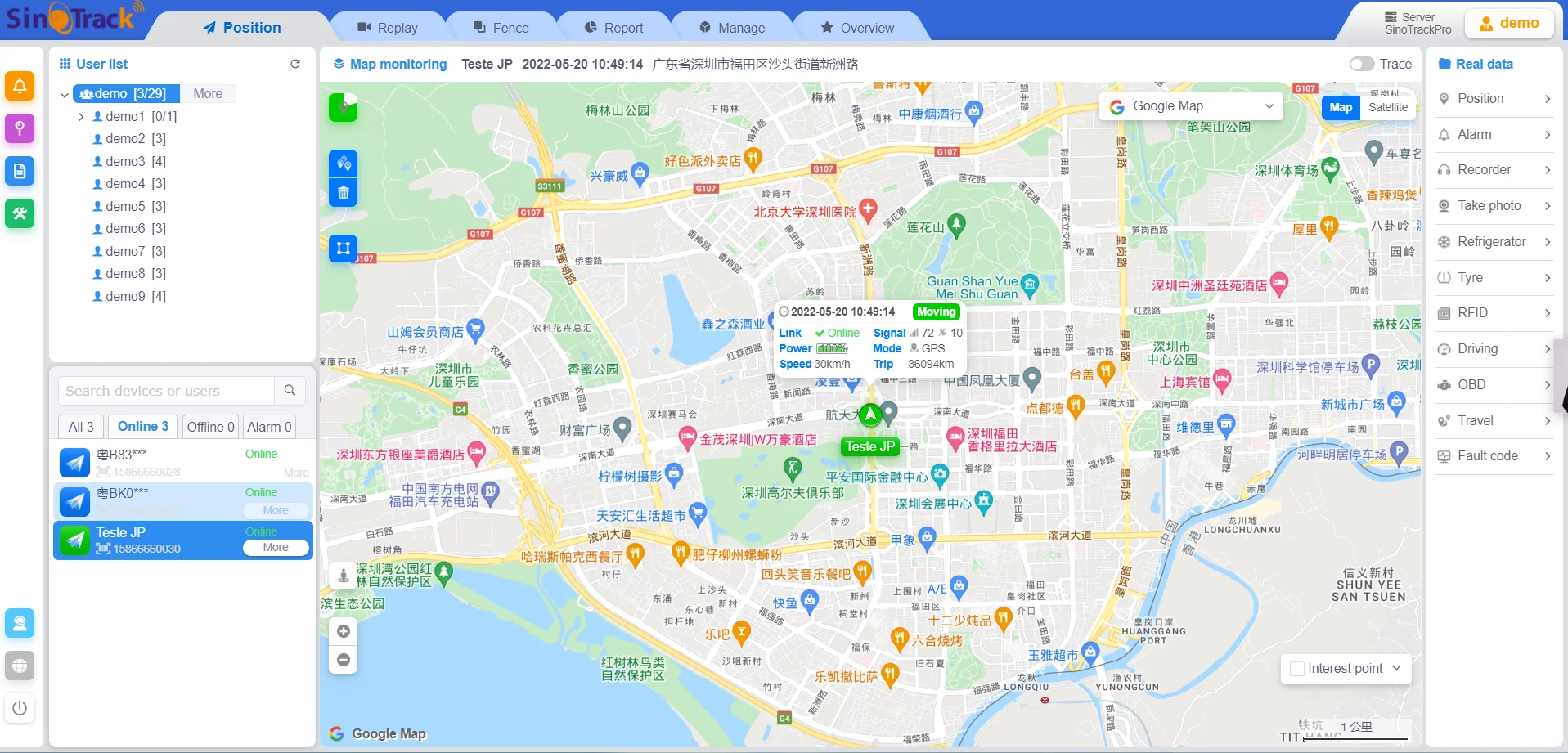This screenshot has height=753, width=1568.
Task: Click the Recorder headphone icon
Action: 1444,170
